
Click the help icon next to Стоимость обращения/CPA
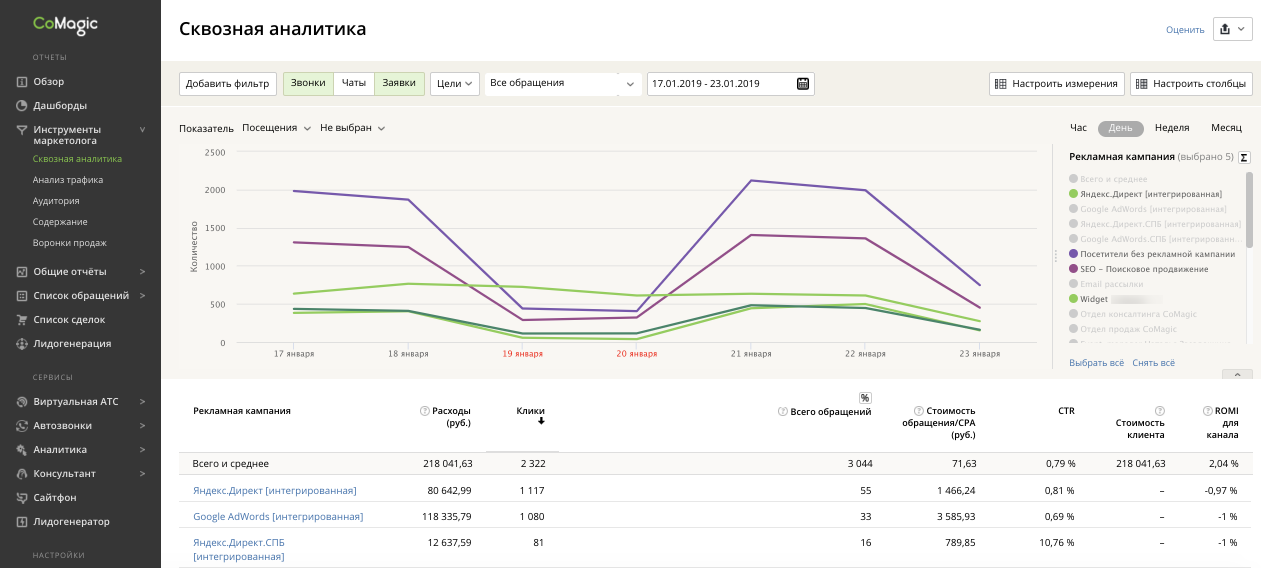919,411
